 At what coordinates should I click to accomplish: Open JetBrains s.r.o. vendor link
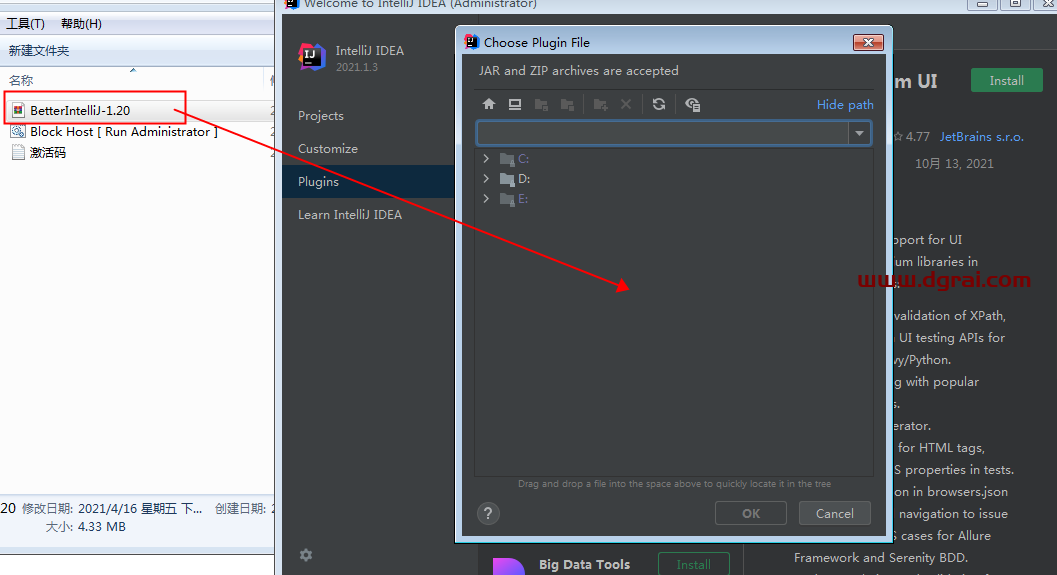[982, 137]
